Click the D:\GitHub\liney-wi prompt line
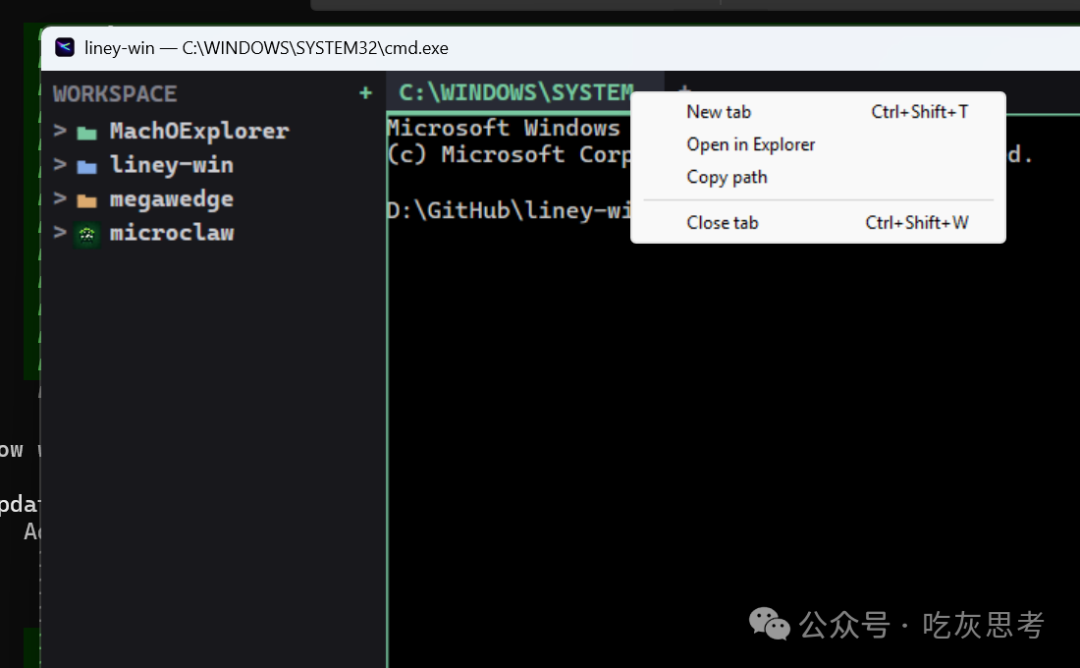This screenshot has width=1080, height=668. coord(509,210)
